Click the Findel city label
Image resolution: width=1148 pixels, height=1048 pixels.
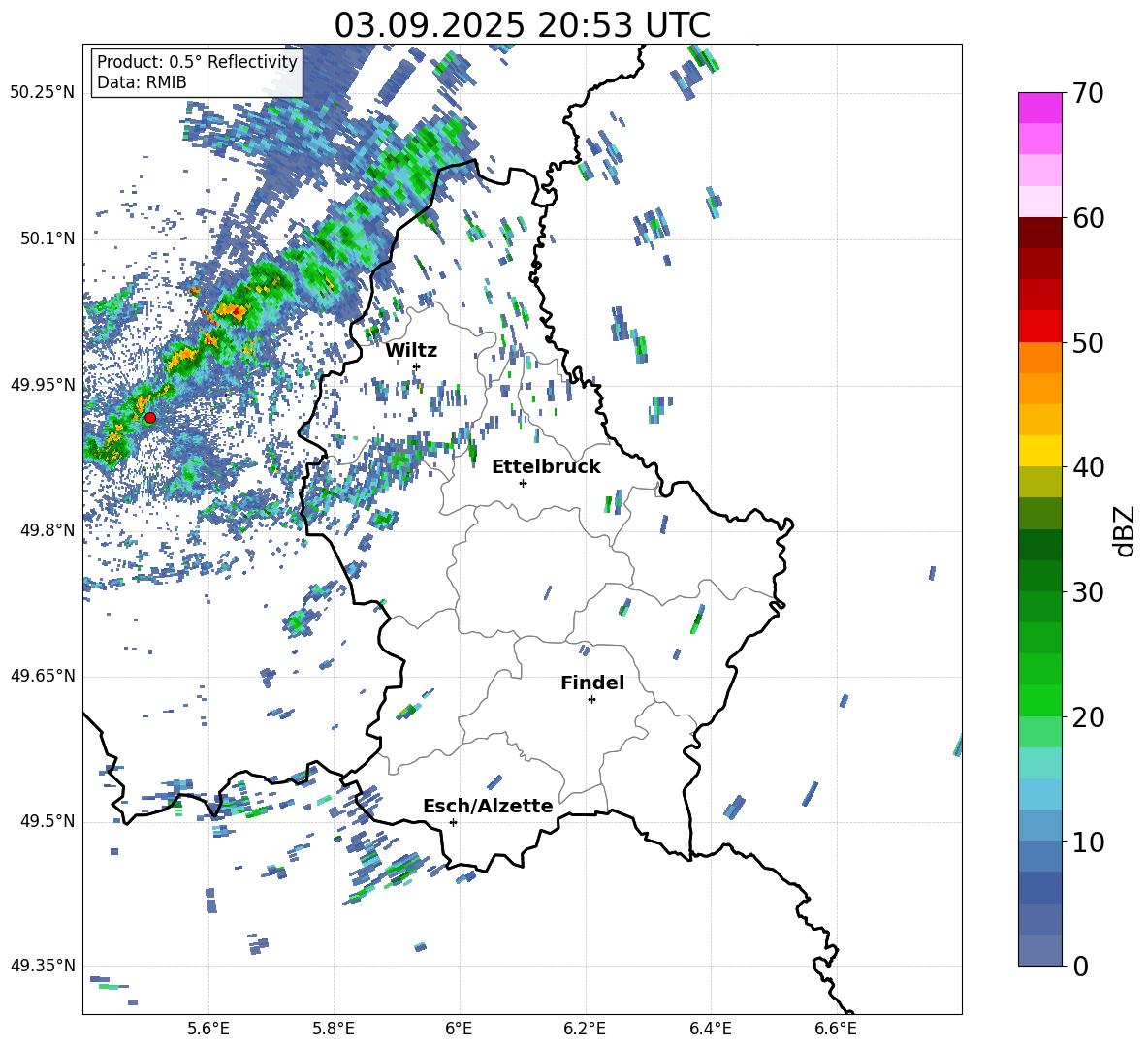[x=592, y=683]
